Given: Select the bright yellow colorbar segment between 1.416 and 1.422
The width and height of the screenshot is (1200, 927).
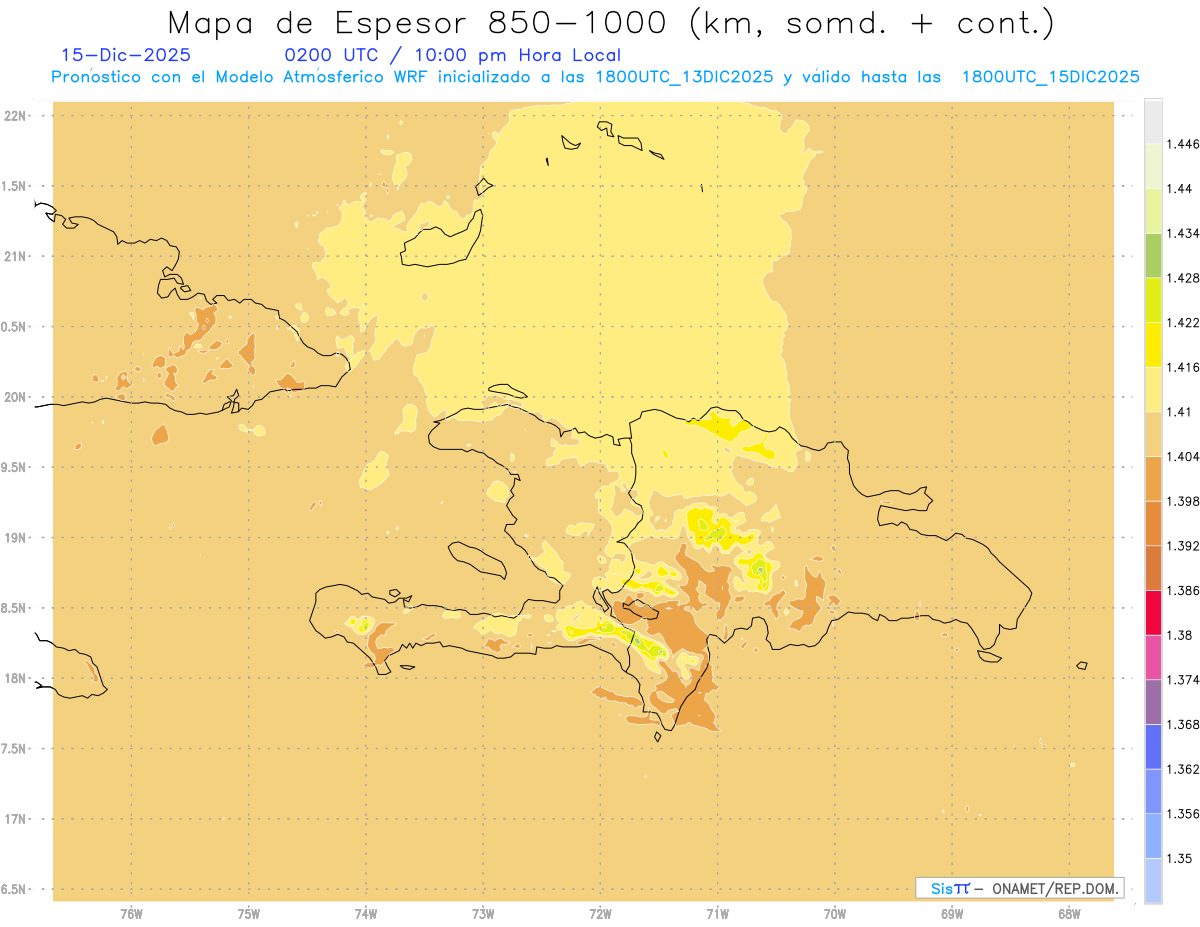Looking at the screenshot, I should [x=1153, y=345].
